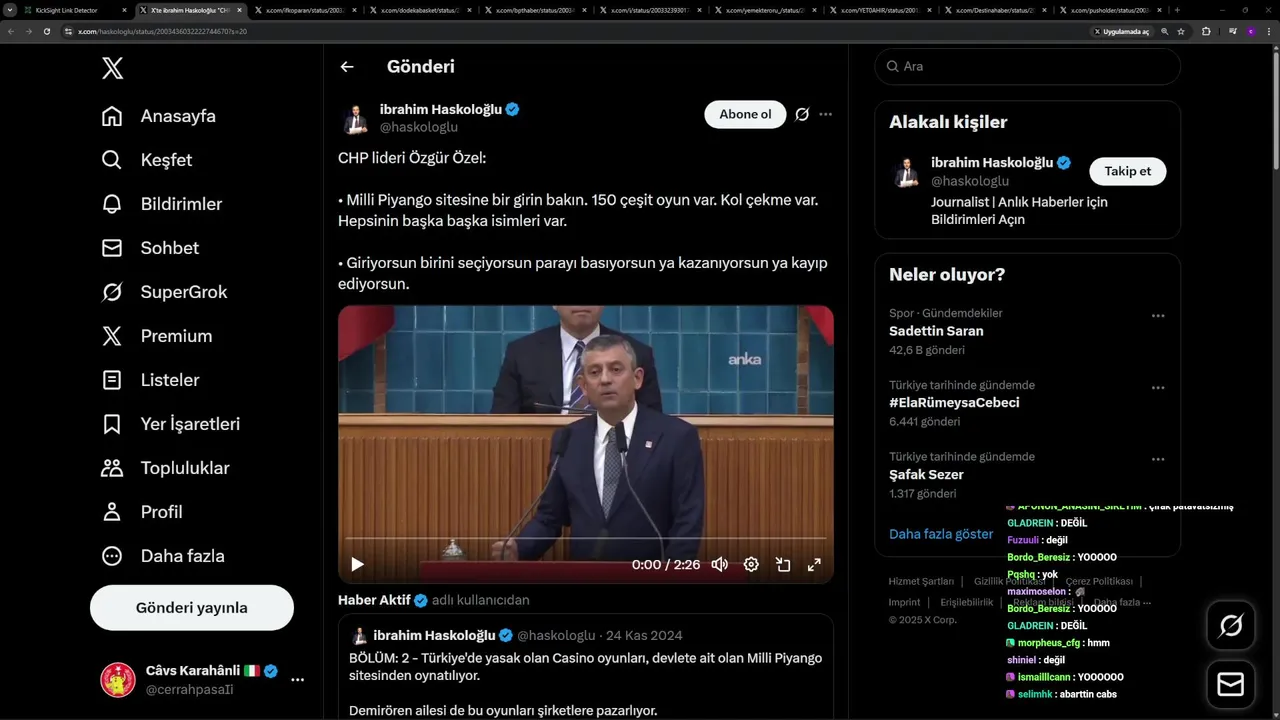Open Premium from sidebar
The width and height of the screenshot is (1280, 720).
pyautogui.click(x=157, y=336)
